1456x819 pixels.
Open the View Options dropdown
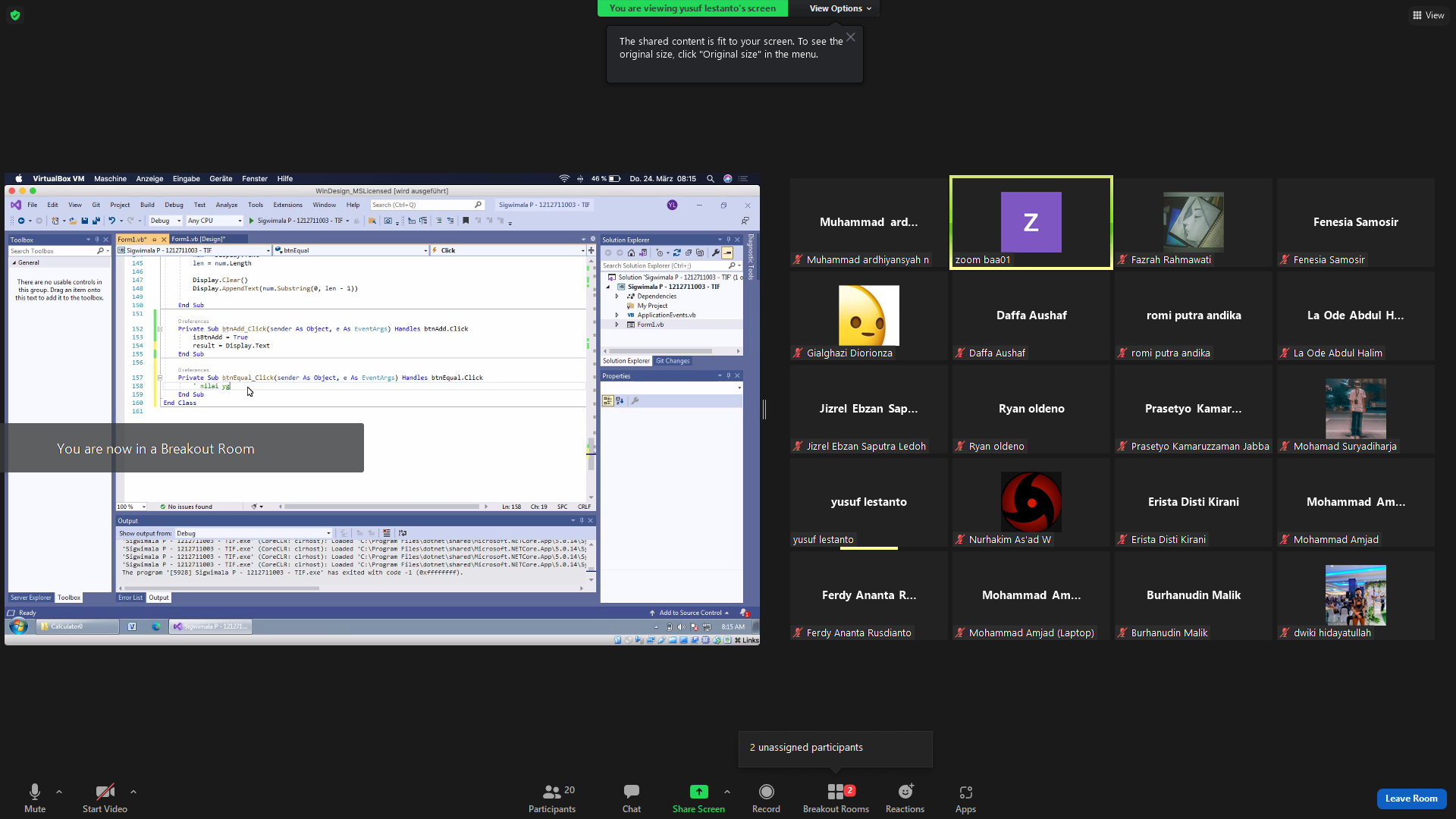(840, 8)
